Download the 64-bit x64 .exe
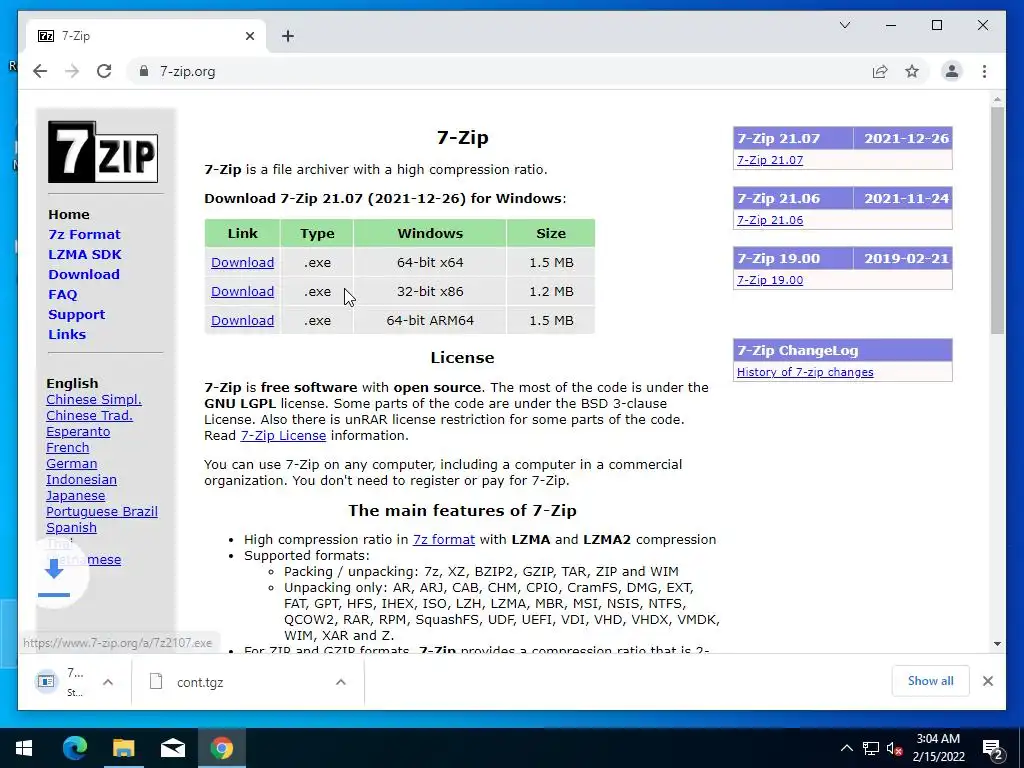1024x768 pixels. [242, 263]
